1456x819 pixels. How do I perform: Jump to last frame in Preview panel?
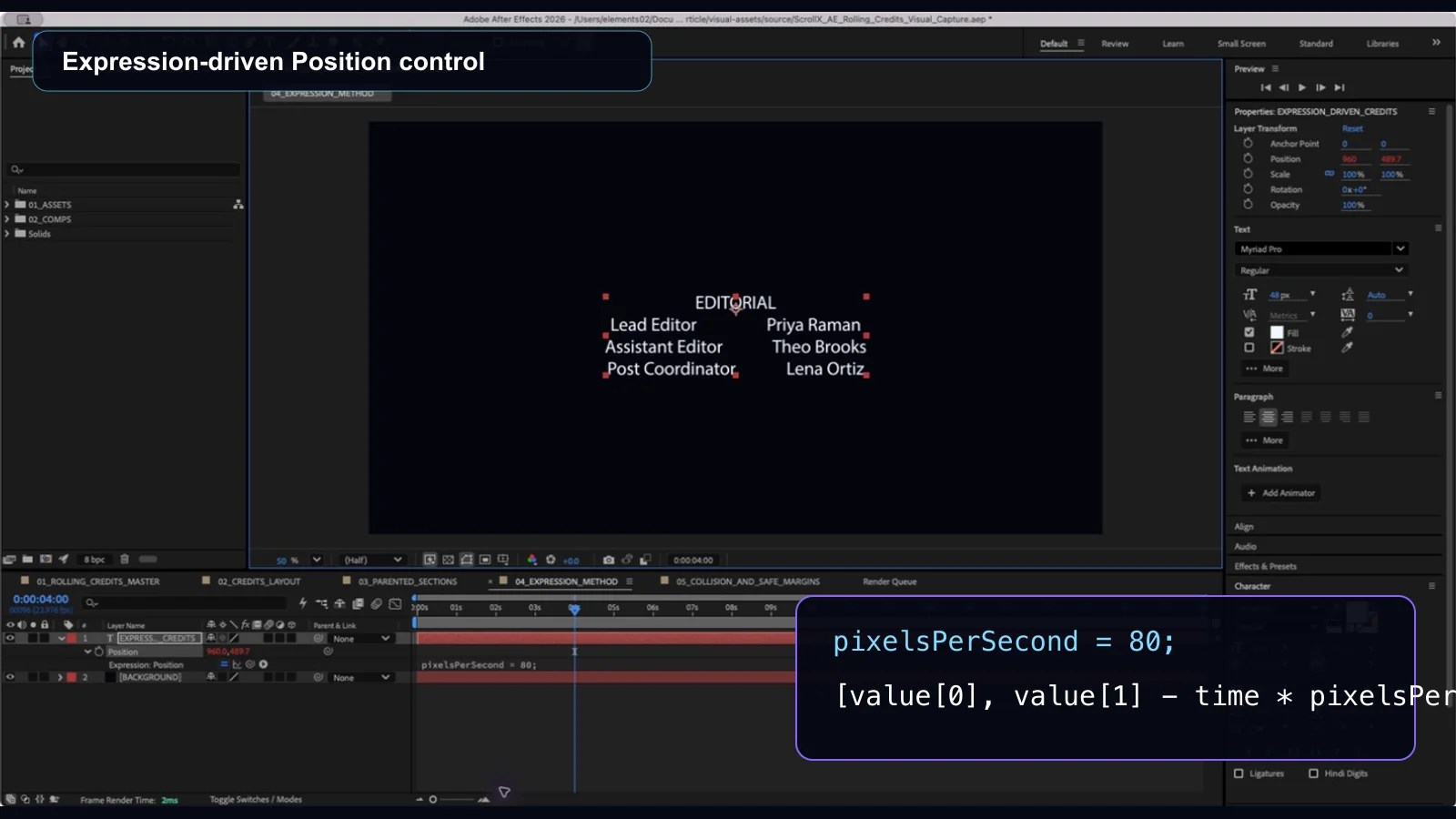click(1340, 87)
